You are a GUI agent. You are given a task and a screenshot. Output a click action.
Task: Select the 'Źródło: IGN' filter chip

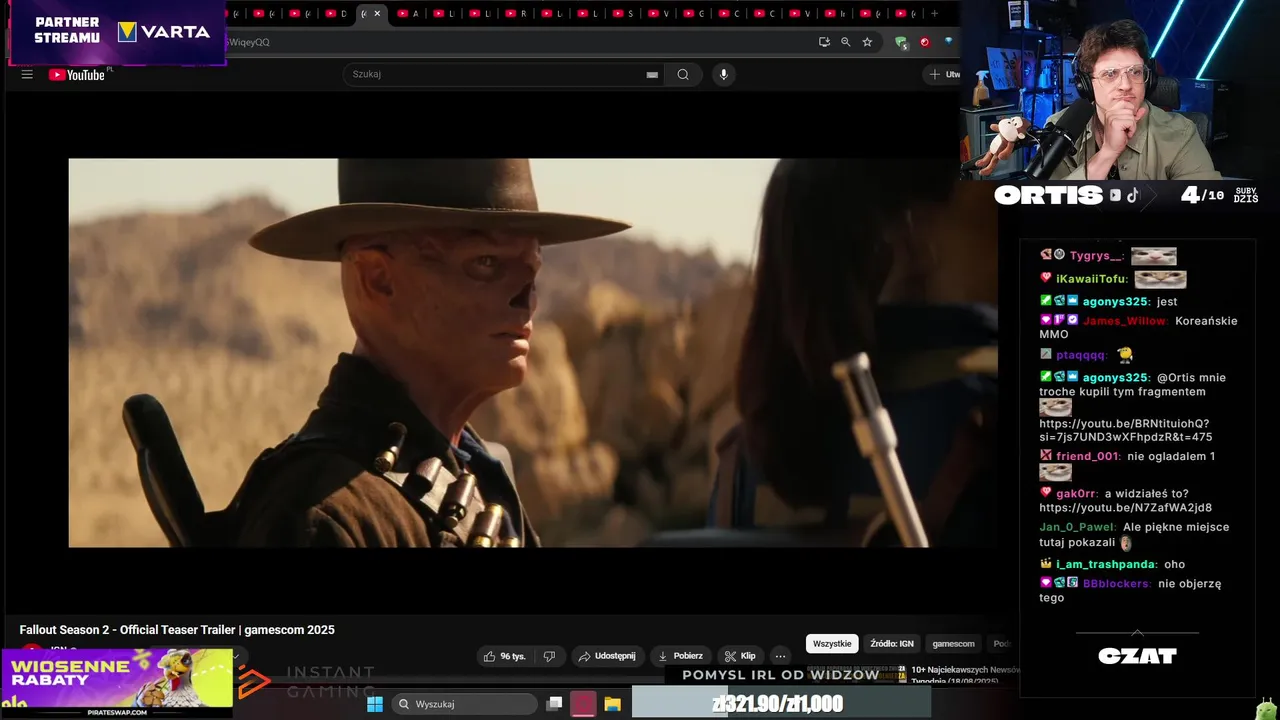coord(892,644)
